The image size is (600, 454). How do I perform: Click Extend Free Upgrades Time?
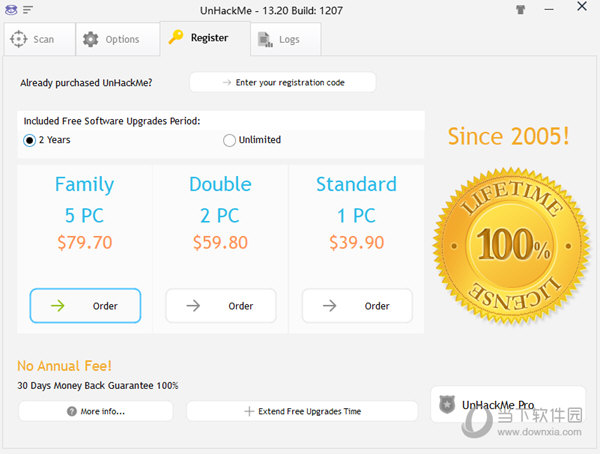pos(302,411)
